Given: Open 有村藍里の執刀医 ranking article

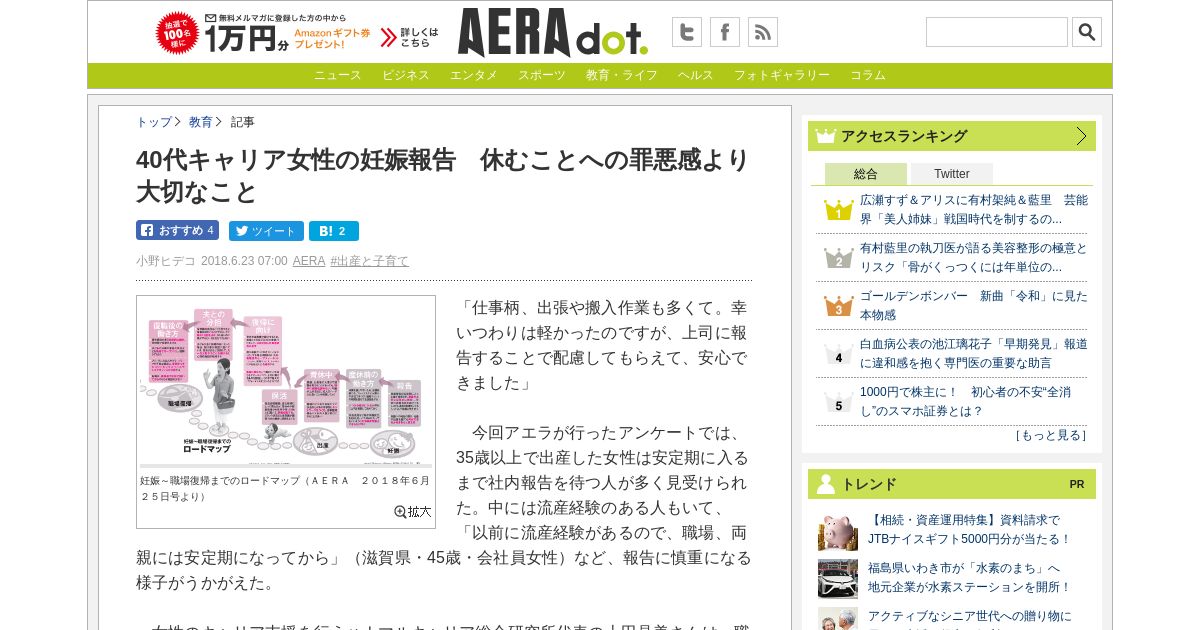Looking at the screenshot, I should [x=974, y=258].
